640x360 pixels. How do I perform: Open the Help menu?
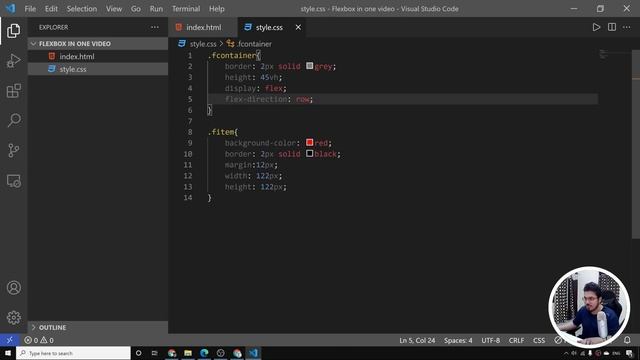217,9
